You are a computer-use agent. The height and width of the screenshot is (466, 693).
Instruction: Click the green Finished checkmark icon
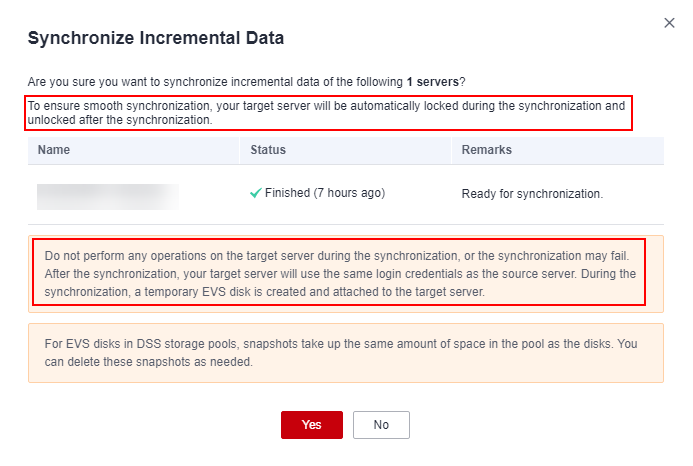pyautogui.click(x=255, y=193)
